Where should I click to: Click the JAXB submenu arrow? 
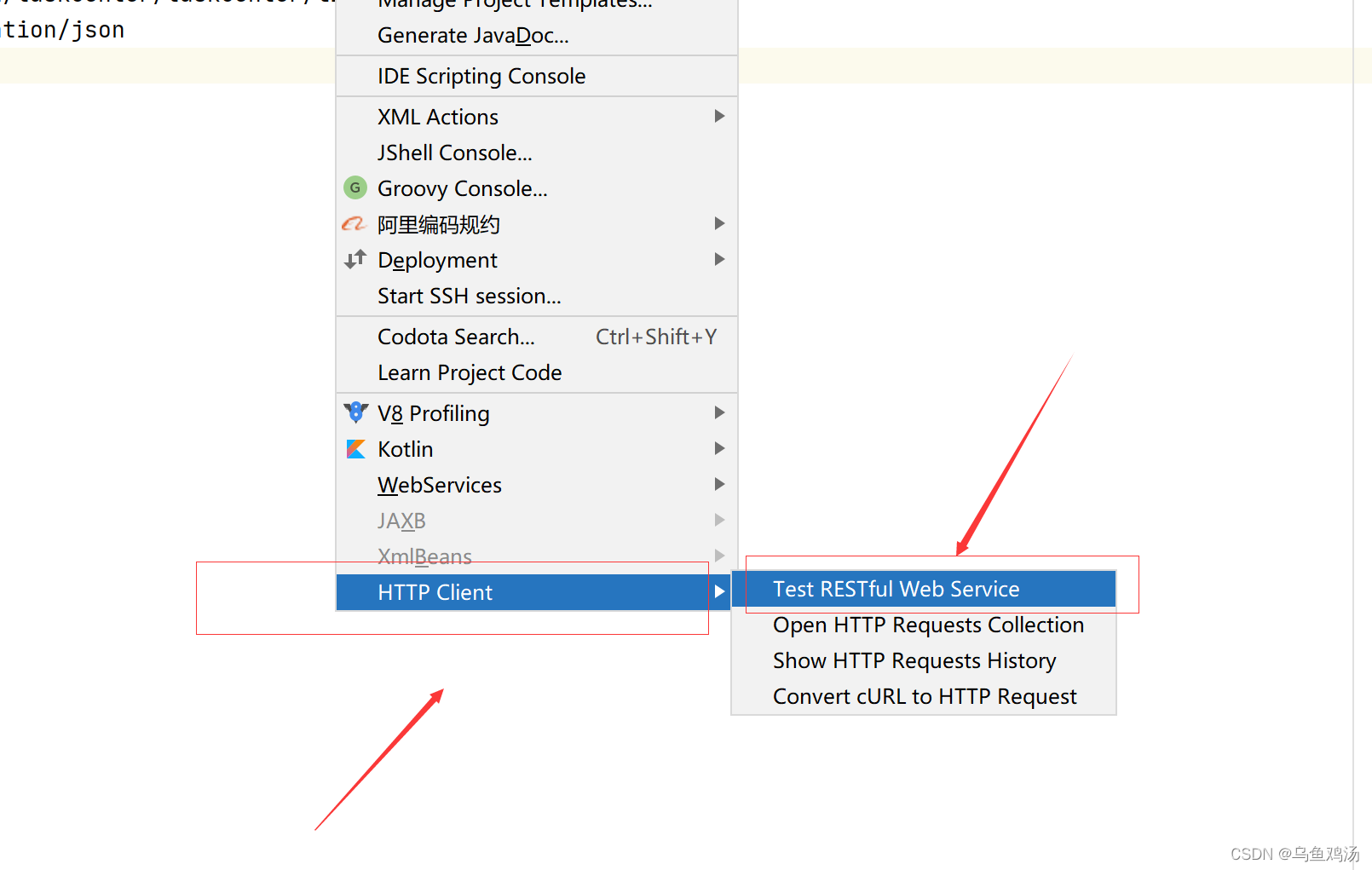point(719,520)
